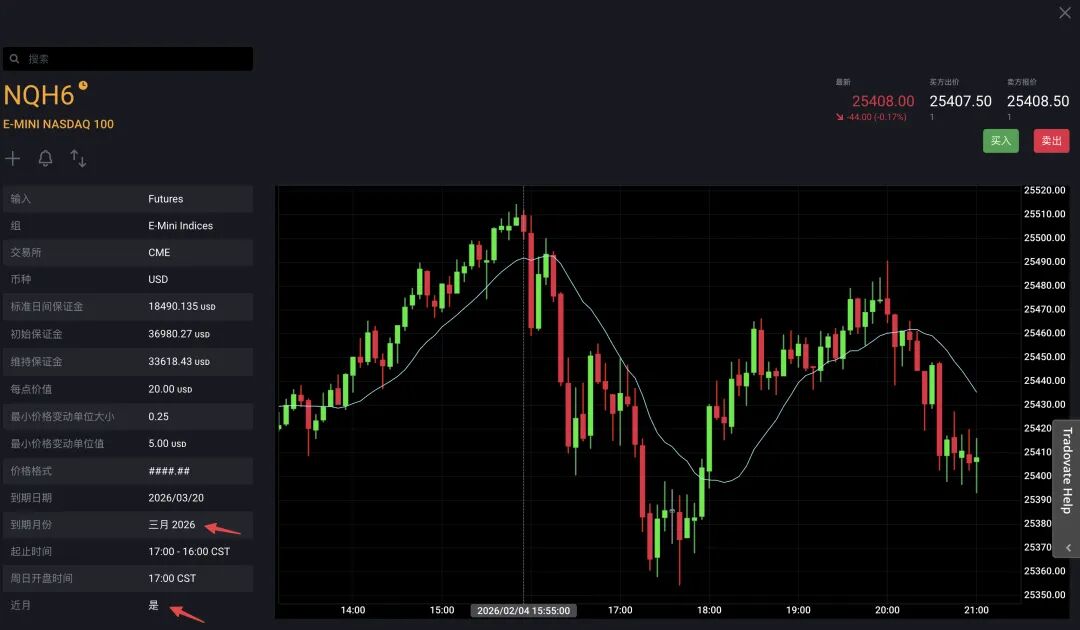Screen dimensions: 1080x630
Task: Click the 最小价格变动单位大小 row label
Action: 62,417
